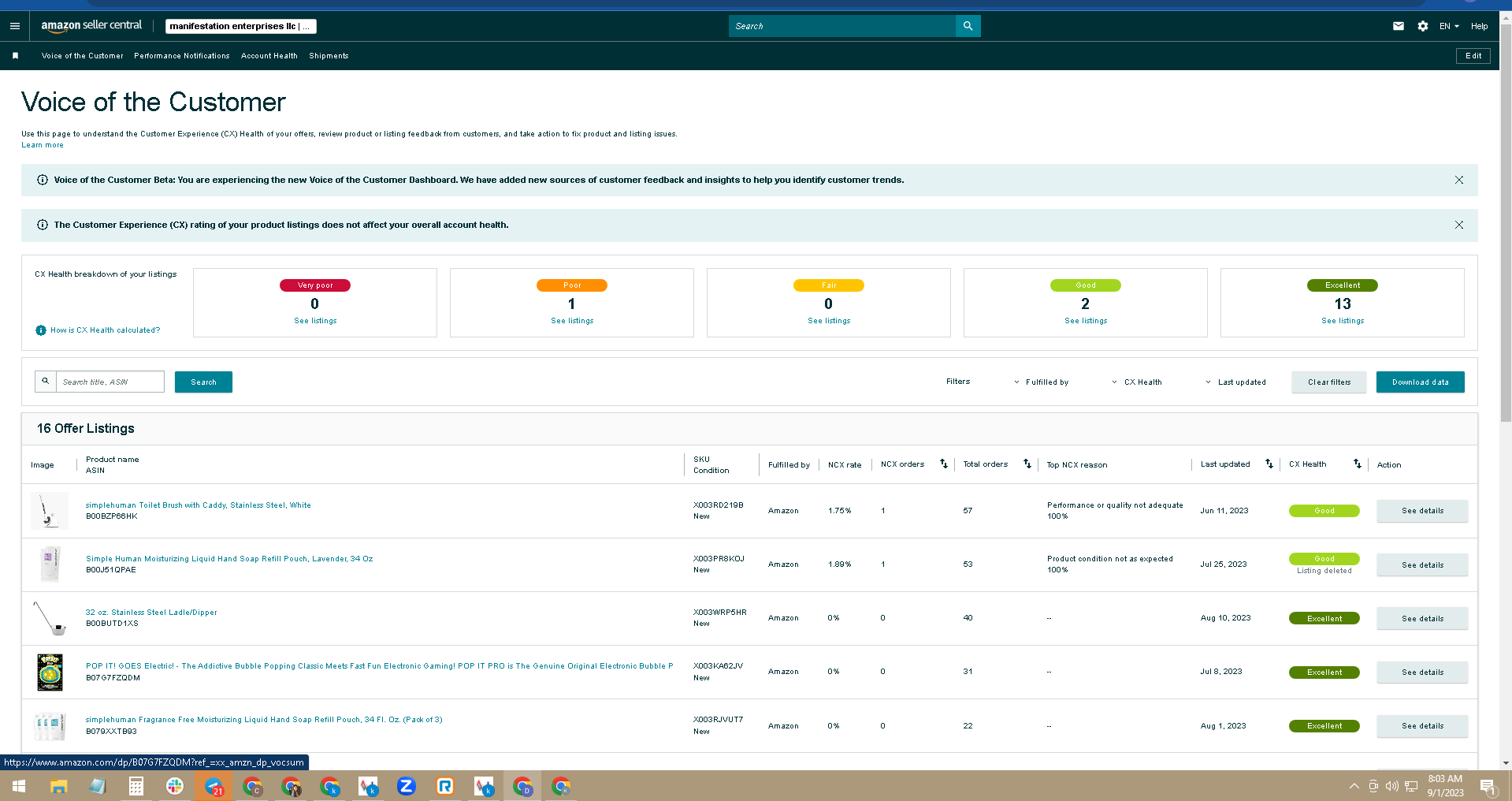
Task: Open the Account Health page
Action: click(269, 56)
